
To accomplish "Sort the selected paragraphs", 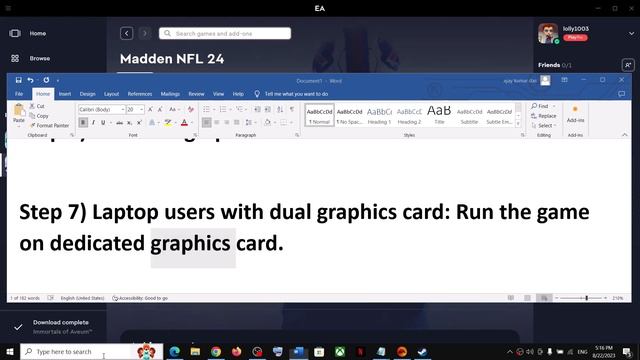I will [x=280, y=109].
